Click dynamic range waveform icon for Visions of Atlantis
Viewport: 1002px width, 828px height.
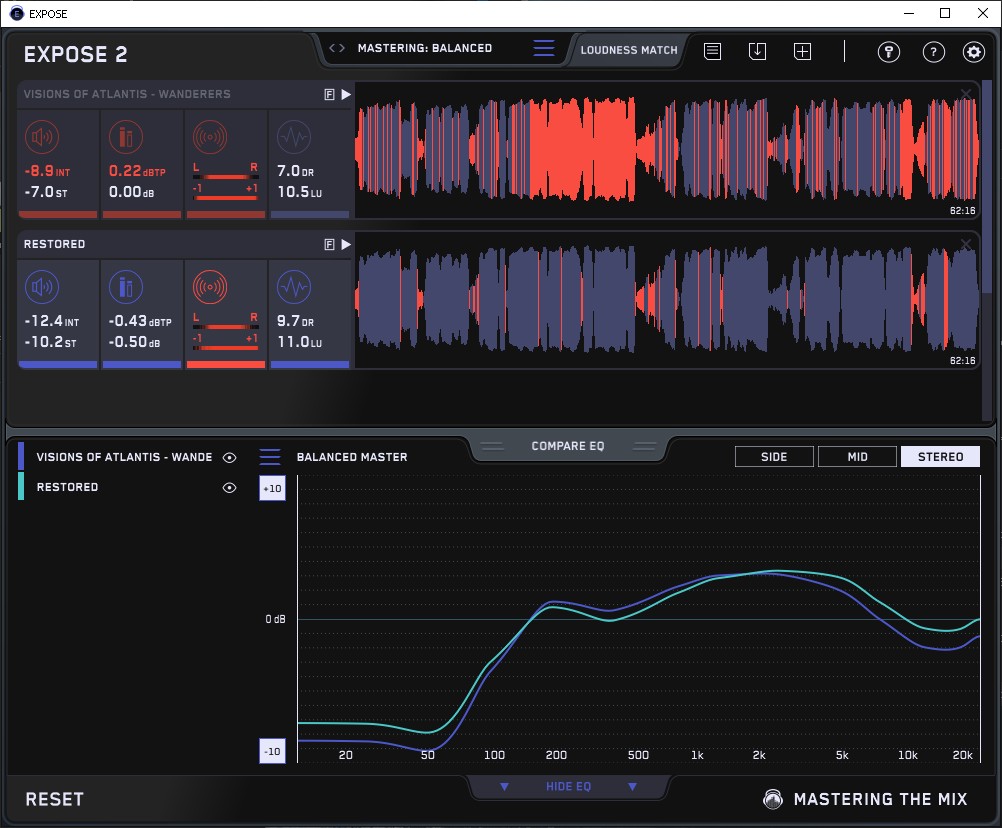(x=294, y=137)
